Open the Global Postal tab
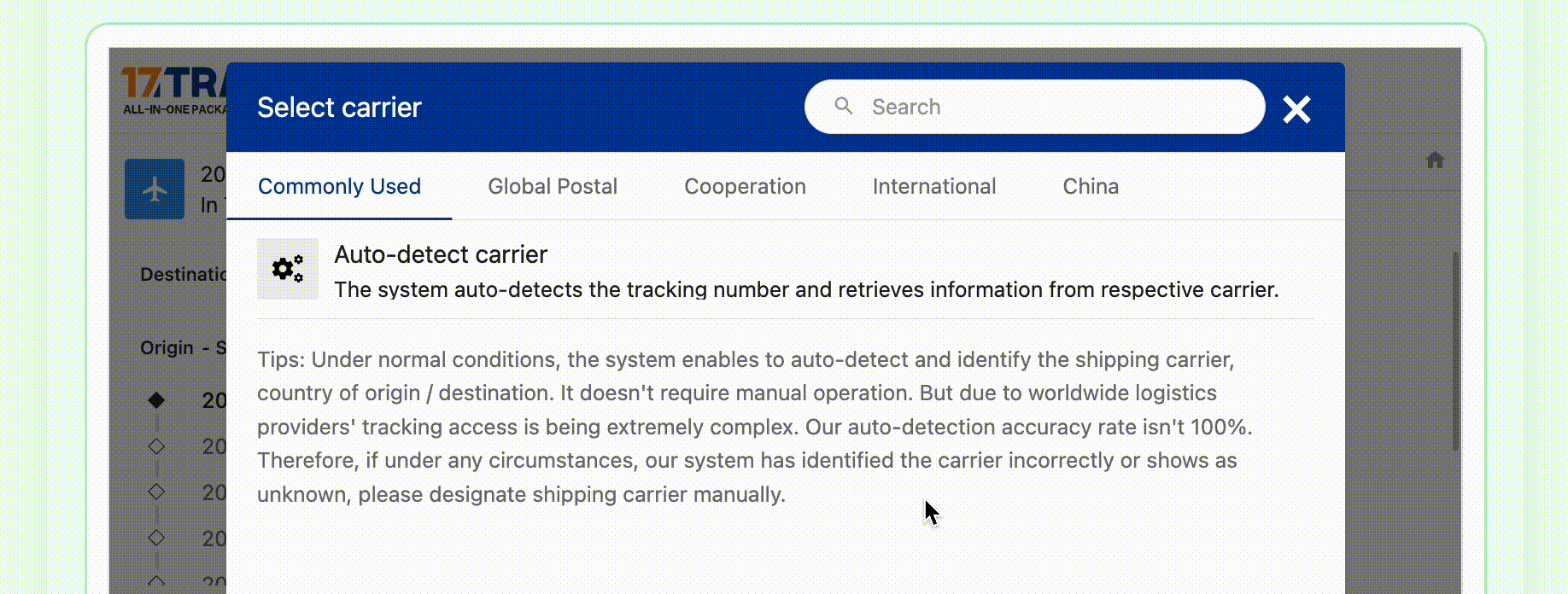 pyautogui.click(x=552, y=186)
